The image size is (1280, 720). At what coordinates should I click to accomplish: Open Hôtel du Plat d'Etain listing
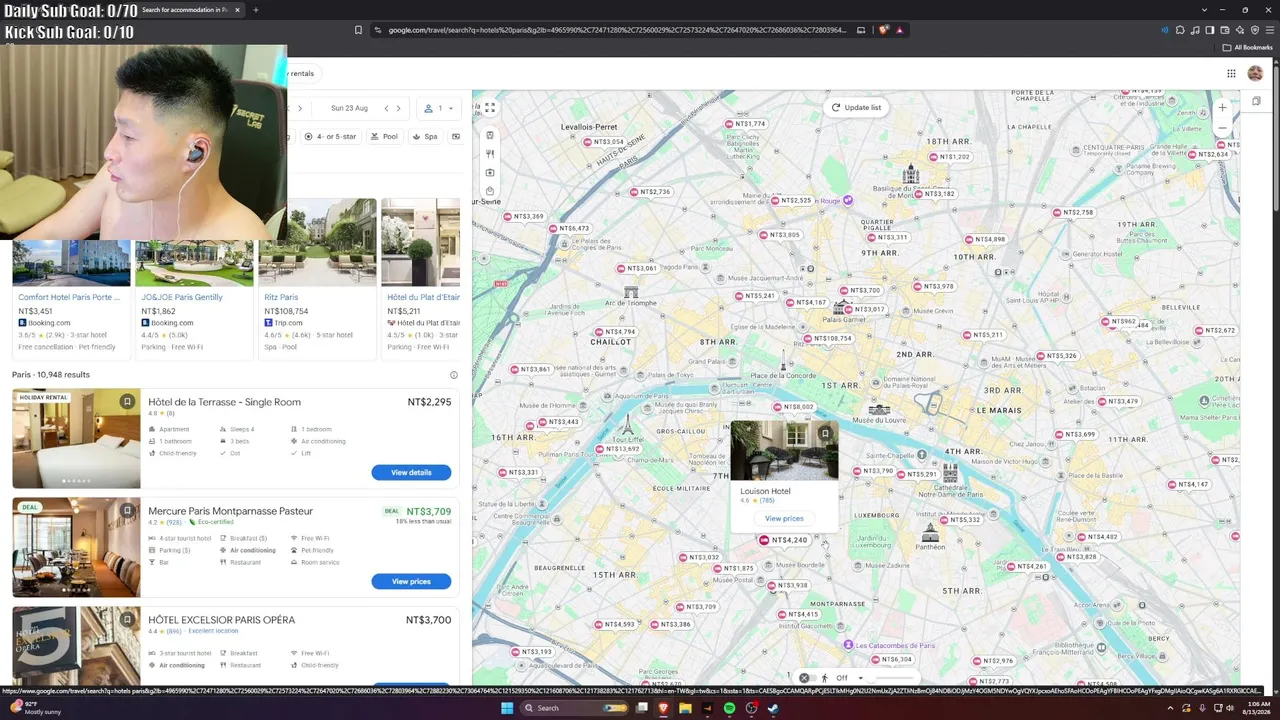(x=424, y=297)
